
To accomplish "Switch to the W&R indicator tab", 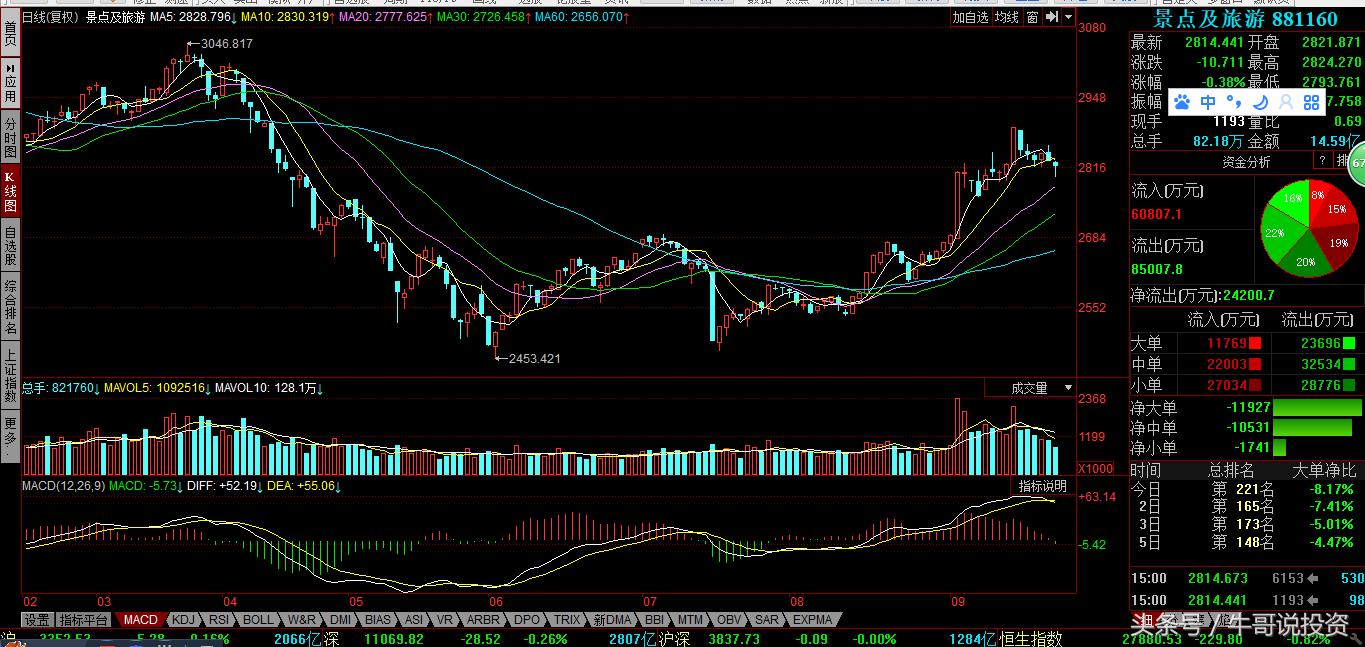I will (x=301, y=620).
